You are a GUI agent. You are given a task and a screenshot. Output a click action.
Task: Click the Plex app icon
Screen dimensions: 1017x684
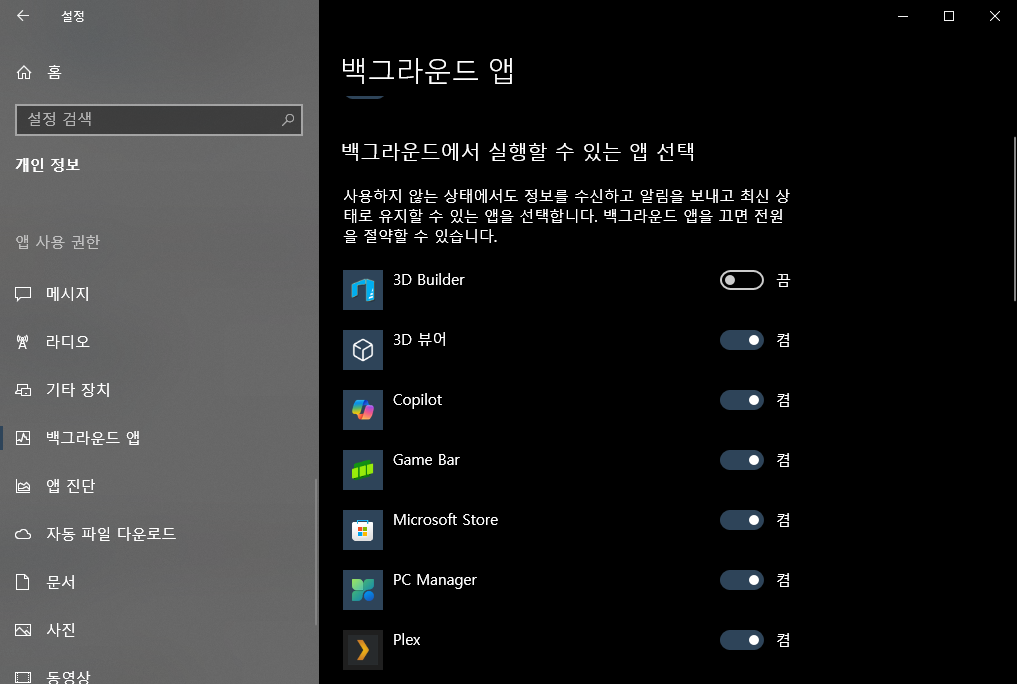[362, 649]
